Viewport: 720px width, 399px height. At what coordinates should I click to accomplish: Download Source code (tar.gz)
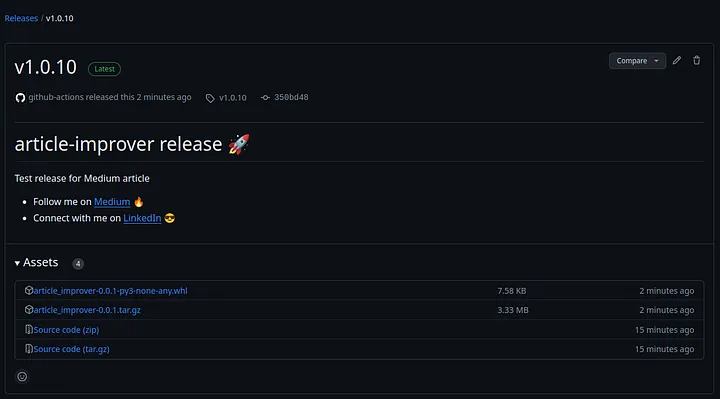(x=71, y=349)
